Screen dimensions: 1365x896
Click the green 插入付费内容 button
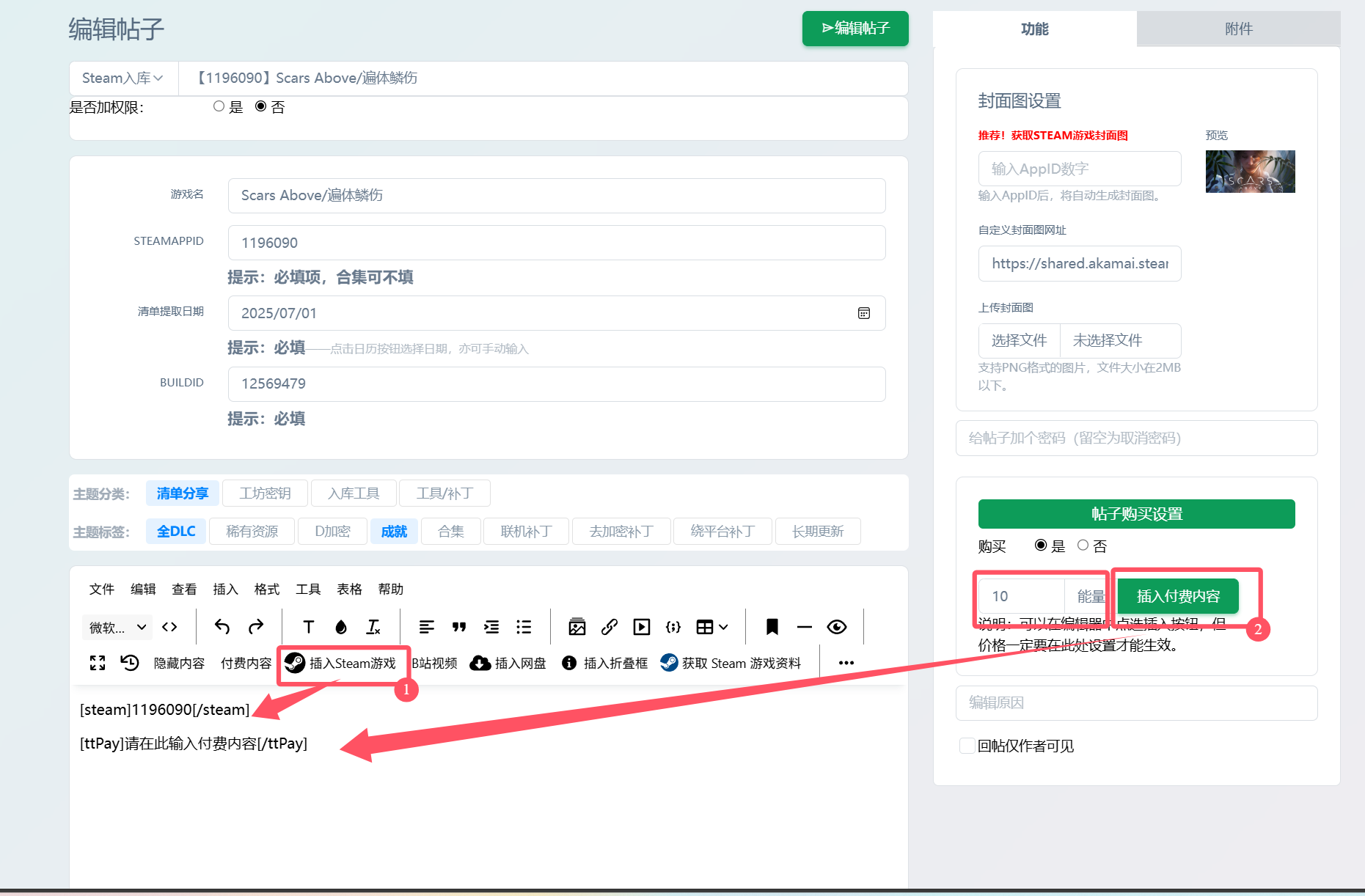[x=1178, y=597]
